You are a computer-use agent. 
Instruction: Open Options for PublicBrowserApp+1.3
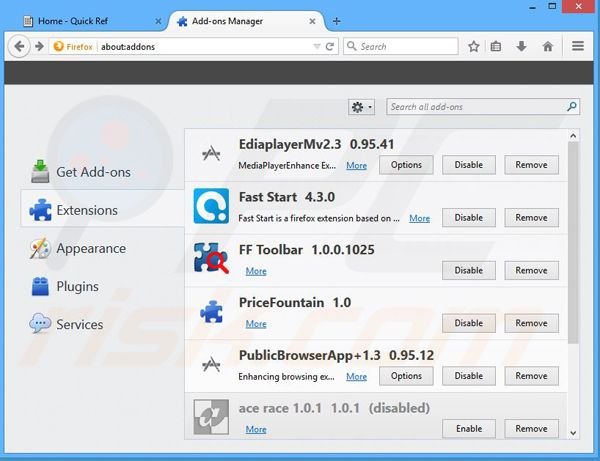tap(406, 376)
